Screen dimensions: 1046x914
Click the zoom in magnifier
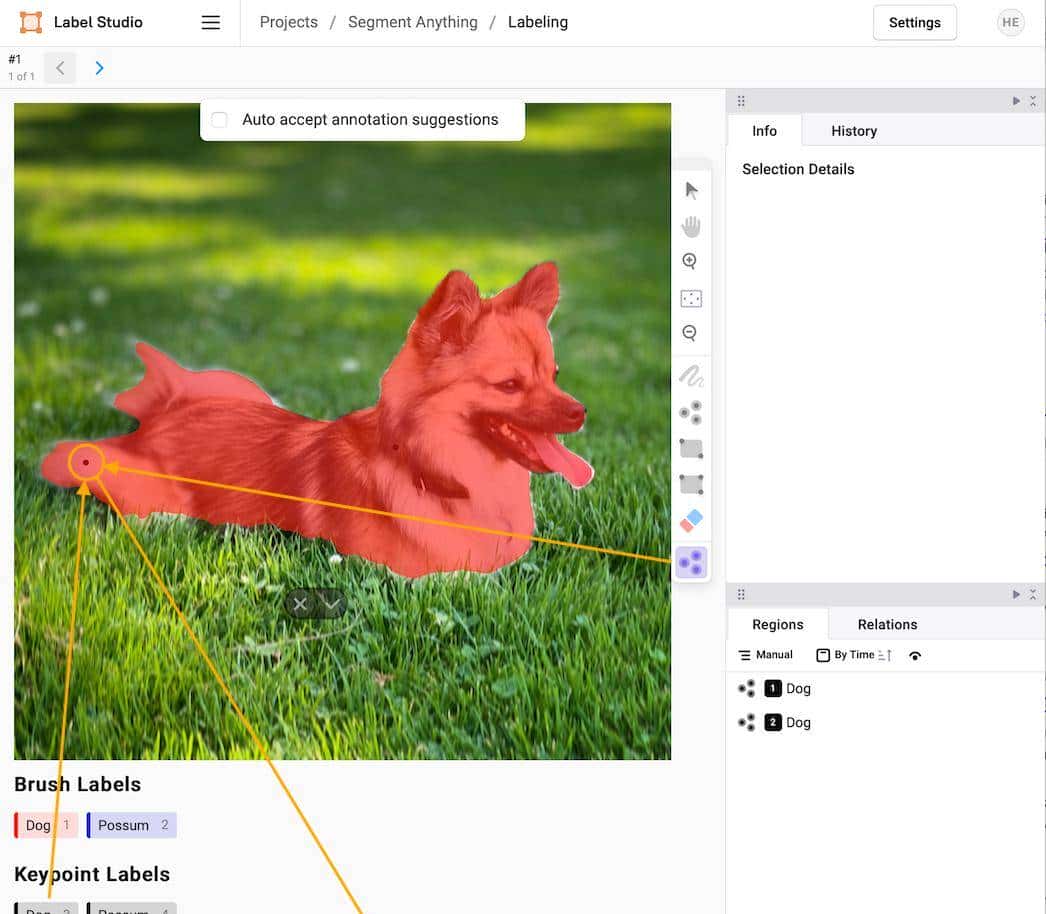point(690,262)
